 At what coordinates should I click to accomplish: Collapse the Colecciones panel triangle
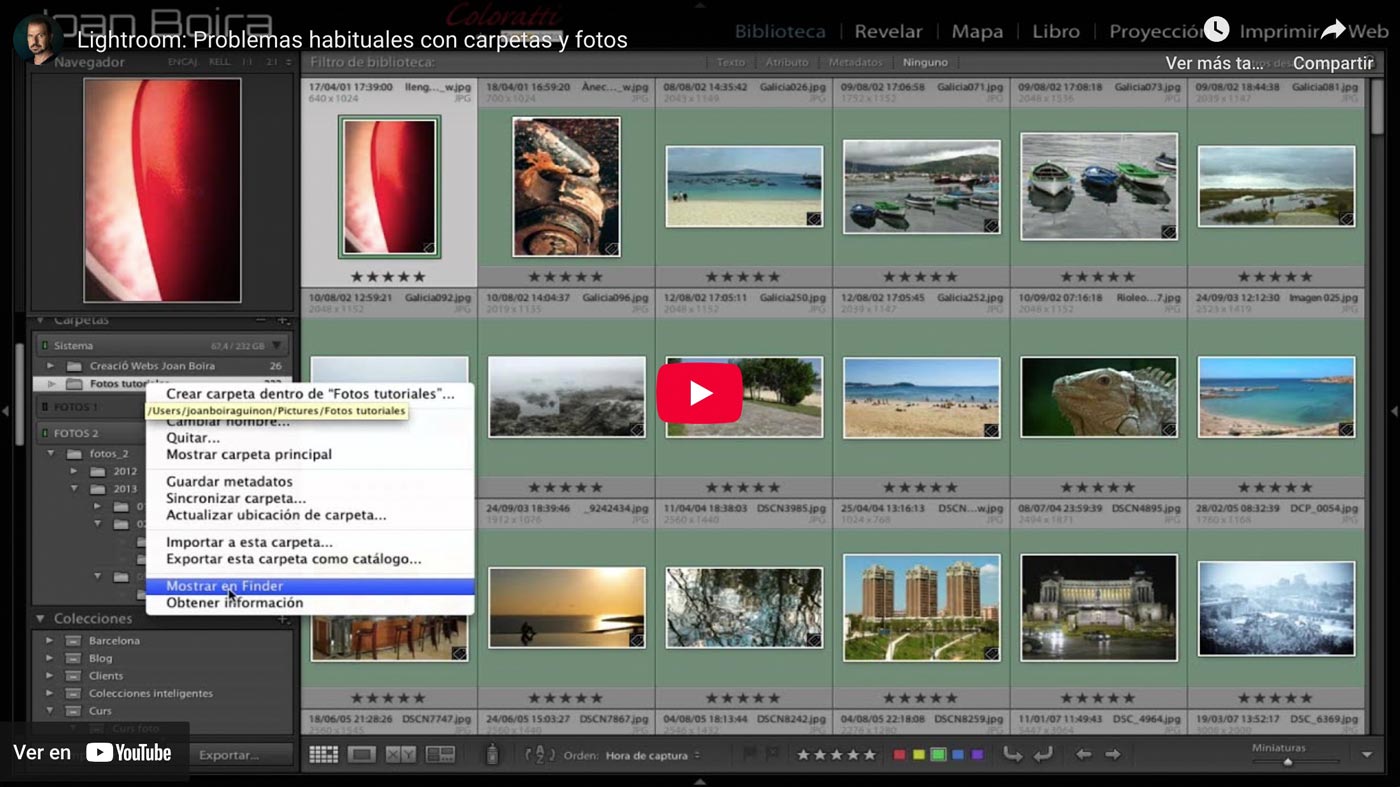coord(41,619)
